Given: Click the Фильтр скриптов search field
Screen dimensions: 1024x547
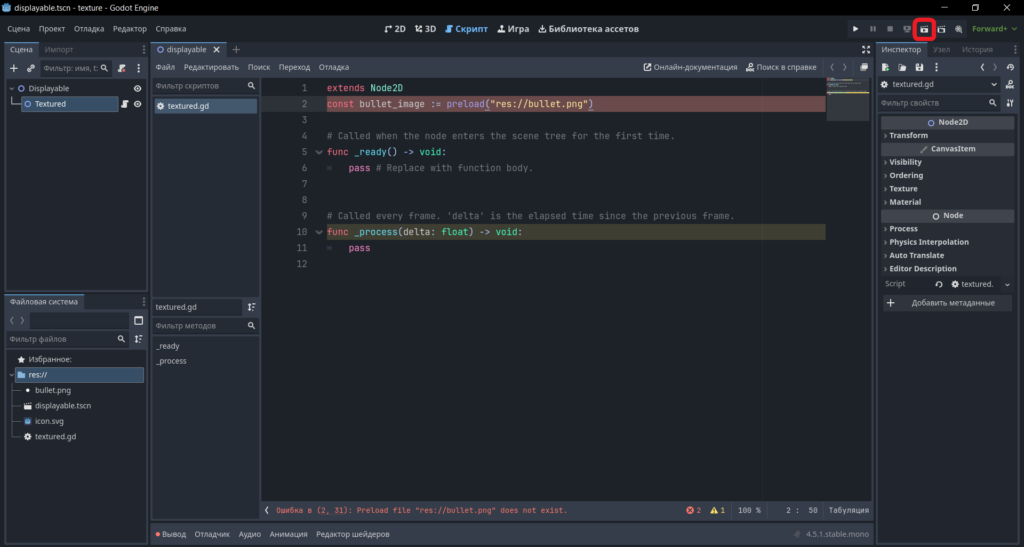Looking at the screenshot, I should pyautogui.click(x=205, y=86).
